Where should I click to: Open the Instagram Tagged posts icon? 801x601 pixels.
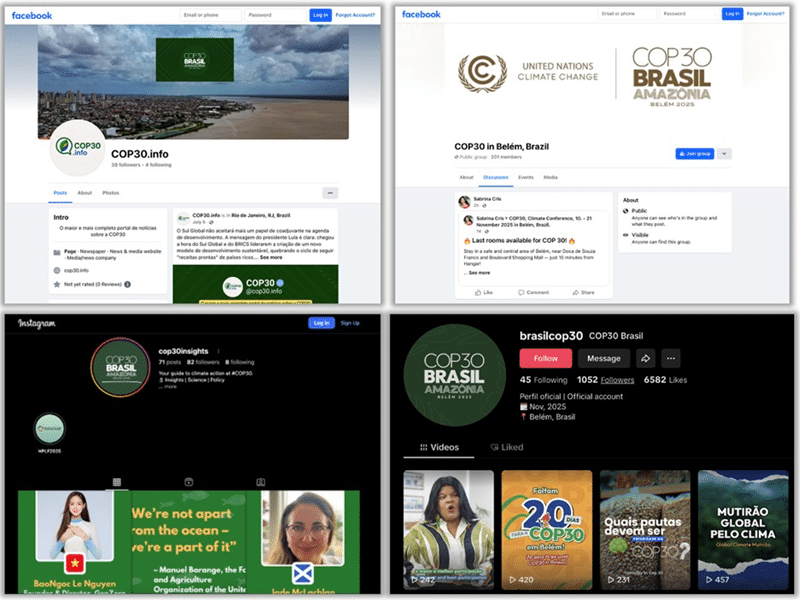261,481
